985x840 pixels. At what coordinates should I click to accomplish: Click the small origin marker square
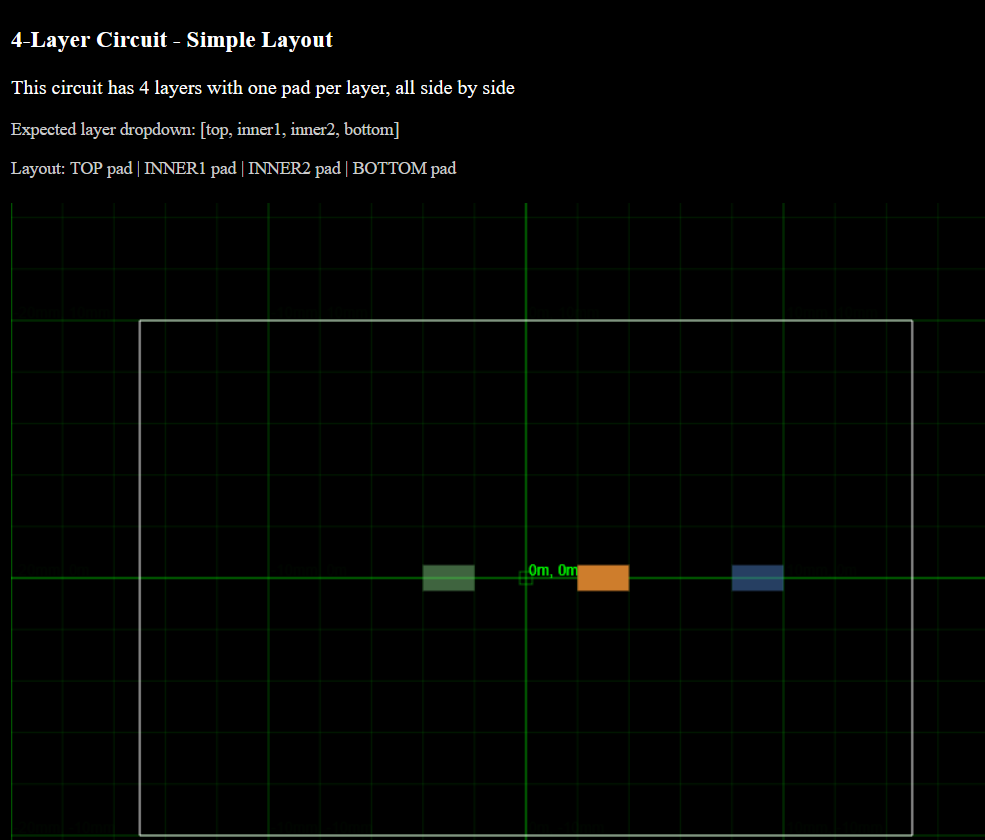(x=526, y=578)
